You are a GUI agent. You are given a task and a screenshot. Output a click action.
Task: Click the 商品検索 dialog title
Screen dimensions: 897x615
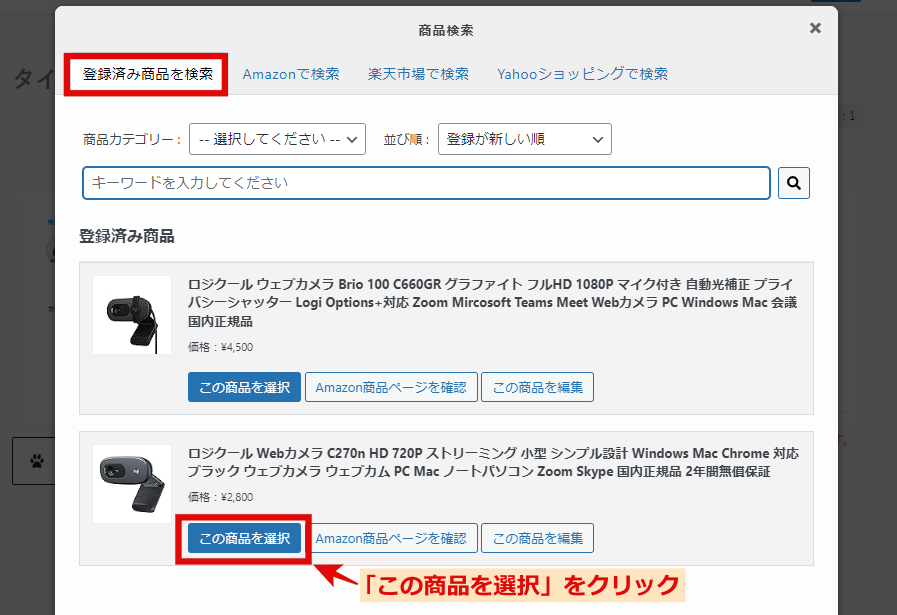click(x=446, y=30)
